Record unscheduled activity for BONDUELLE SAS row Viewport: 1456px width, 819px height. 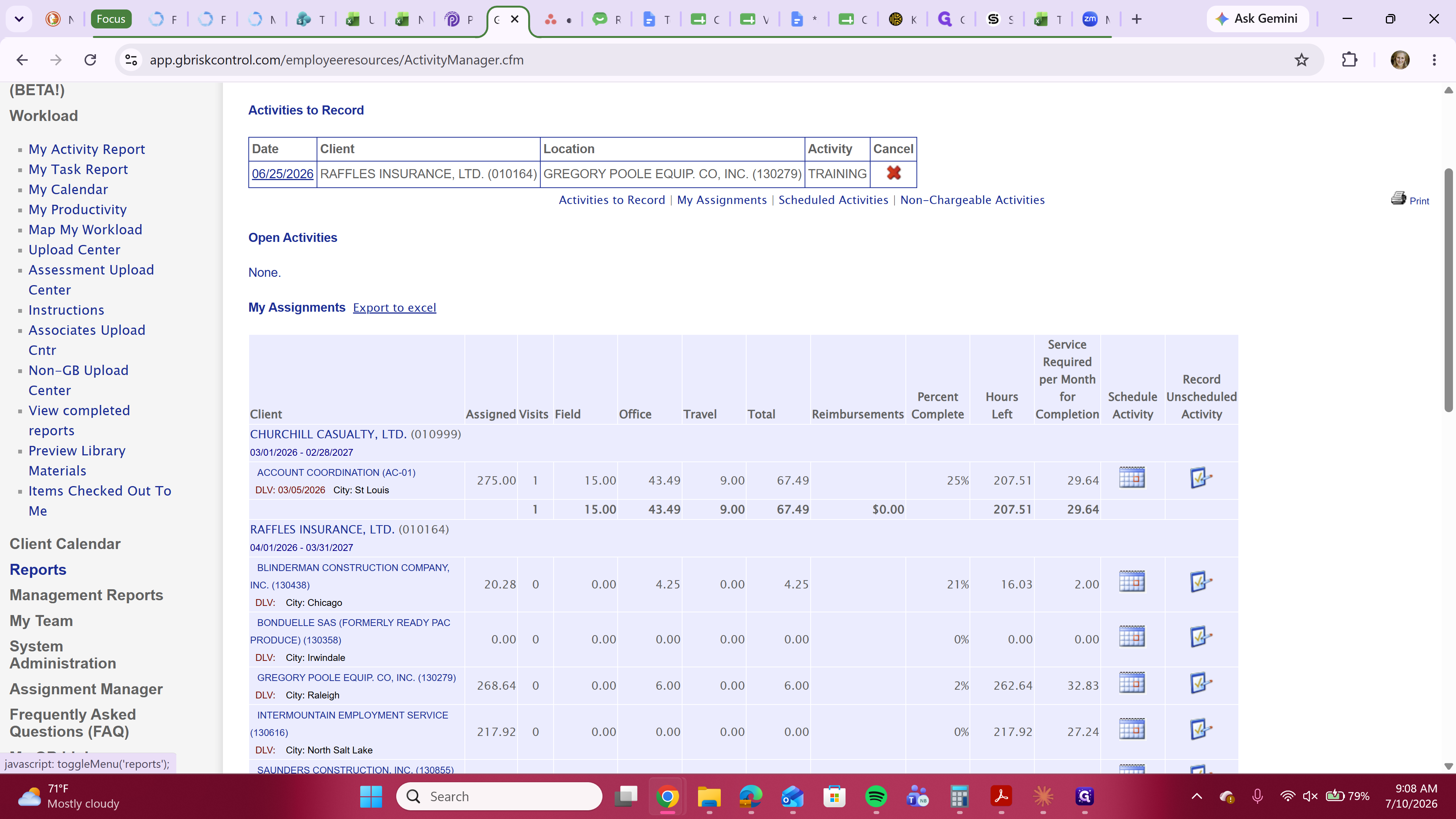pyautogui.click(x=1200, y=637)
